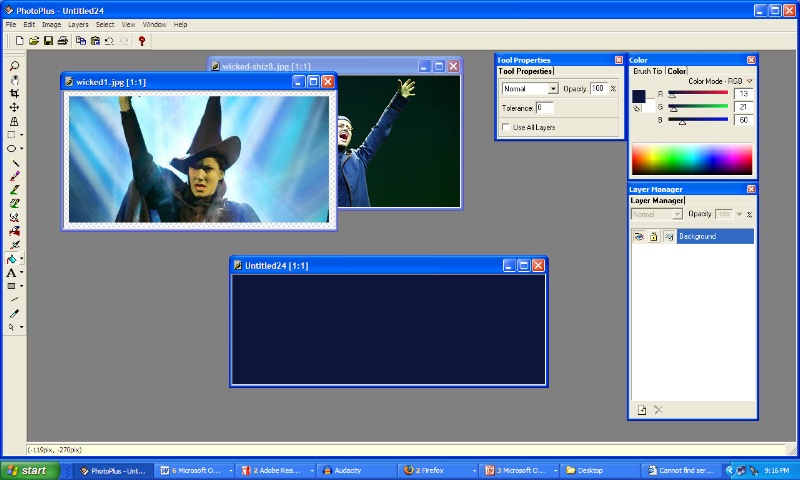This screenshot has width=800, height=480.
Task: Click the Start button
Action: click(30, 470)
